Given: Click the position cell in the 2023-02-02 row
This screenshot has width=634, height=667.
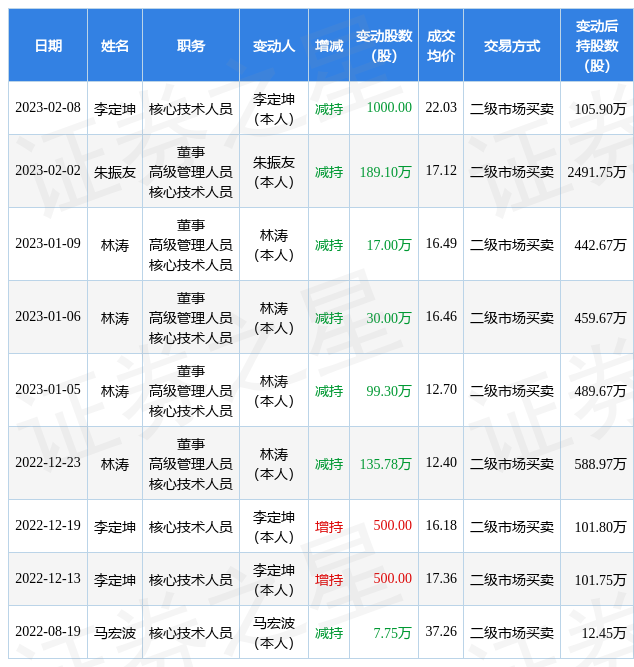Looking at the screenshot, I should click(x=191, y=172).
